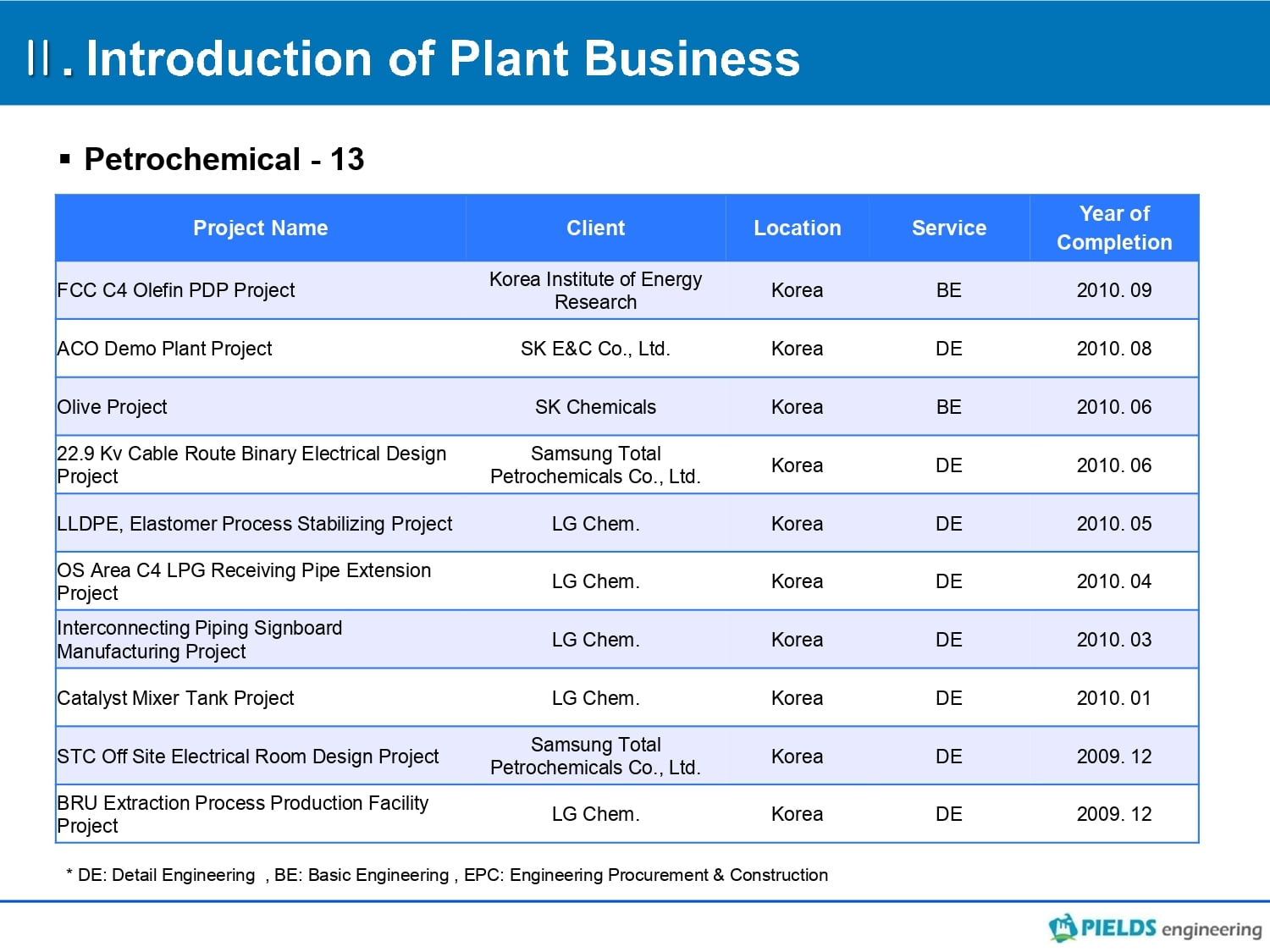1270x952 pixels.
Task: Click 'Korea Institute of Energy Research' cell
Action: [x=595, y=290]
